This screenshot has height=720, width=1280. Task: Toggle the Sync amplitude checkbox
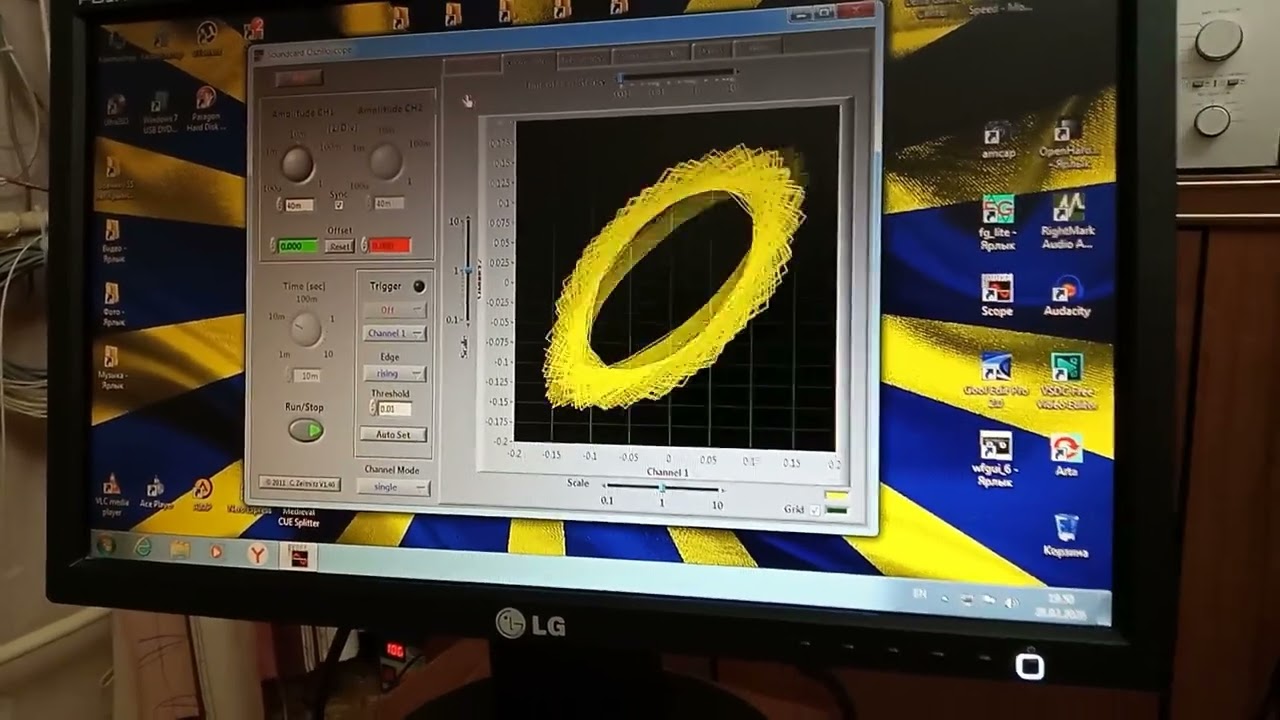pos(338,205)
